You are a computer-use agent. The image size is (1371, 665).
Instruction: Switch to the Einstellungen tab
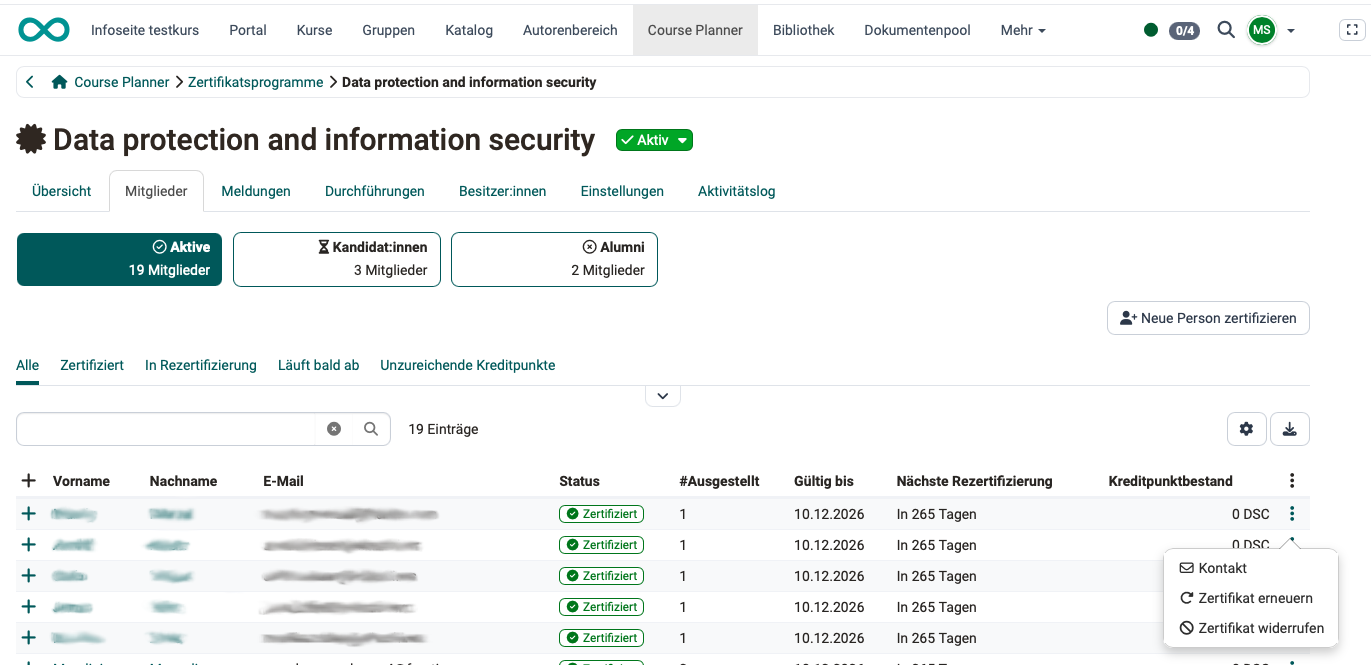coord(622,191)
